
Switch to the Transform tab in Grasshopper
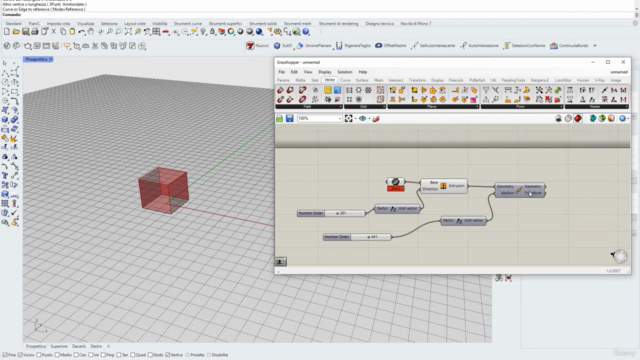point(417,80)
